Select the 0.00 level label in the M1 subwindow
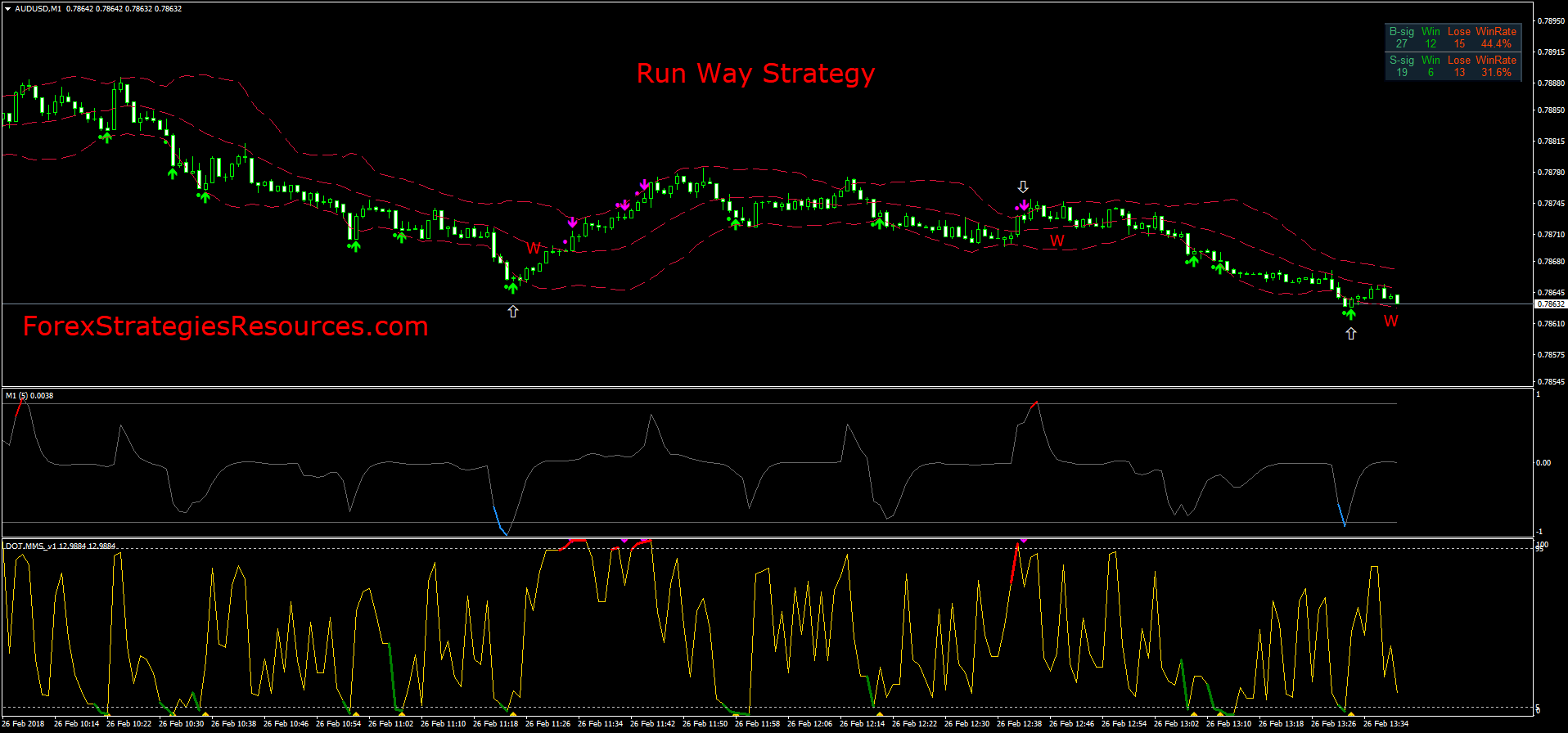This screenshot has width=1568, height=733. 1543,463
